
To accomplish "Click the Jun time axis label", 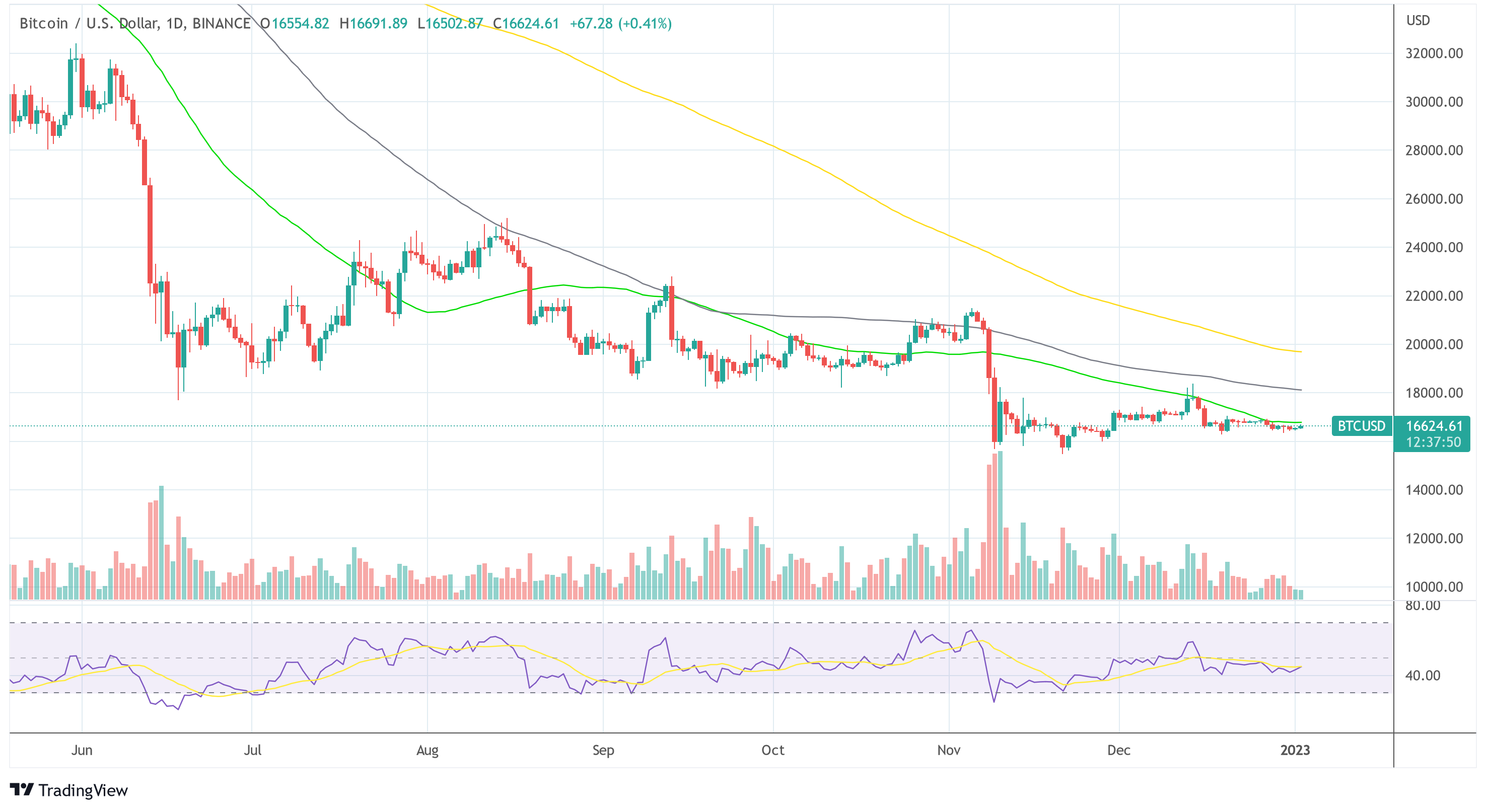I will point(82,750).
